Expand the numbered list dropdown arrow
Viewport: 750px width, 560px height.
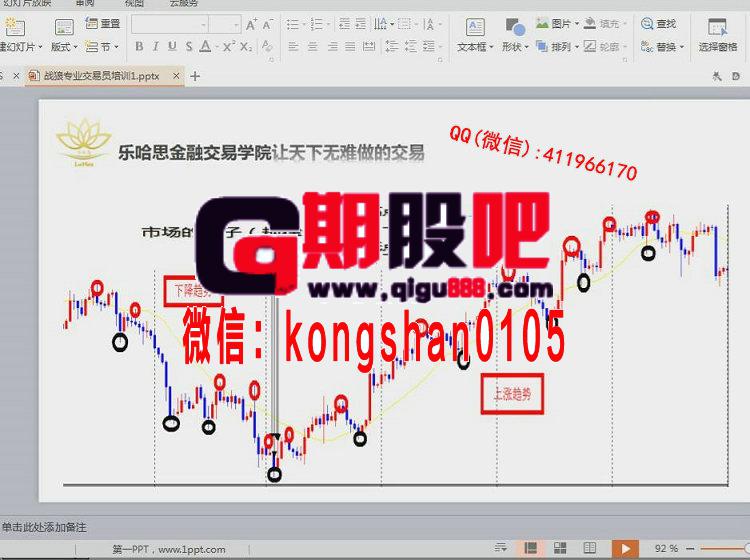[x=328, y=24]
